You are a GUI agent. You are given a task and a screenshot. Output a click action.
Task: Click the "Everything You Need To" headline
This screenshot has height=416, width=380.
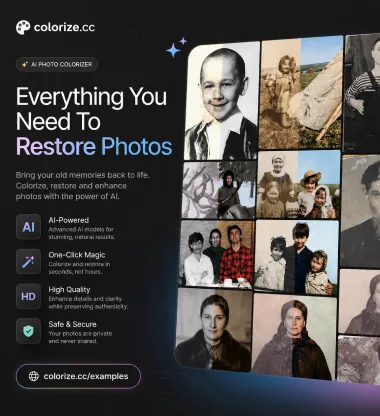coord(91,109)
